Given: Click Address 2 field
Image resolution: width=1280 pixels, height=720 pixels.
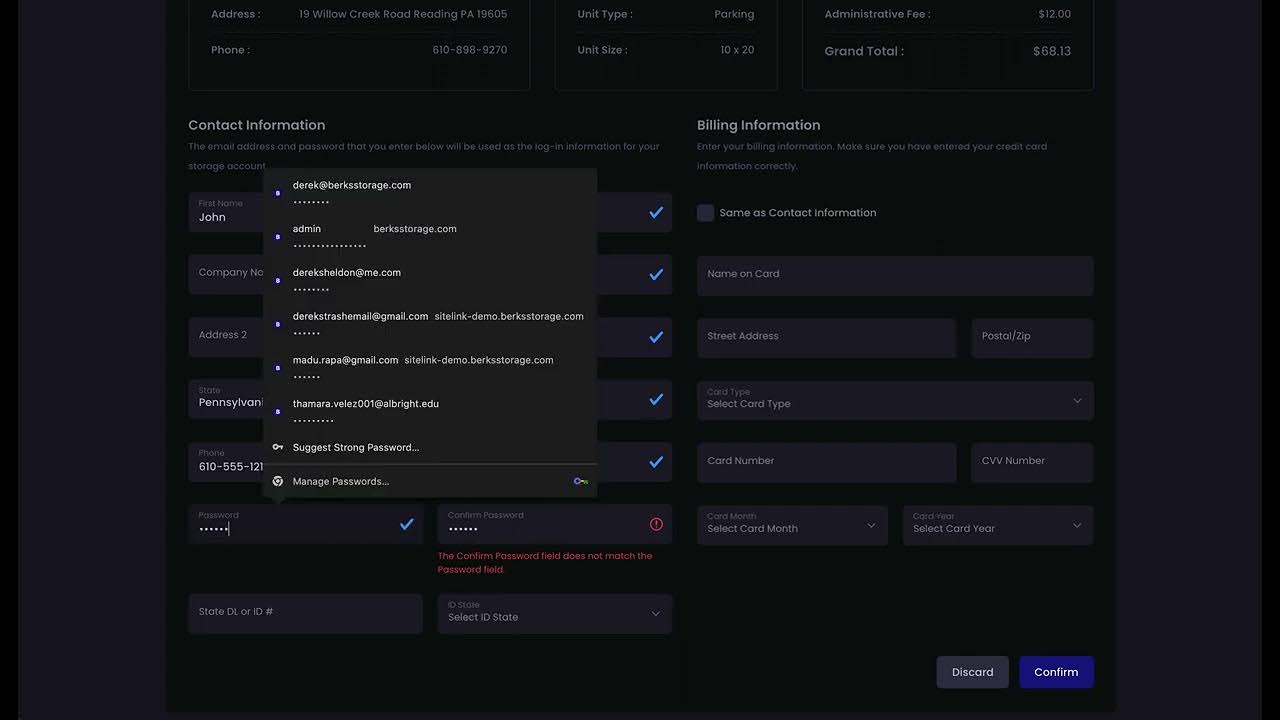Looking at the screenshot, I should tap(226, 337).
